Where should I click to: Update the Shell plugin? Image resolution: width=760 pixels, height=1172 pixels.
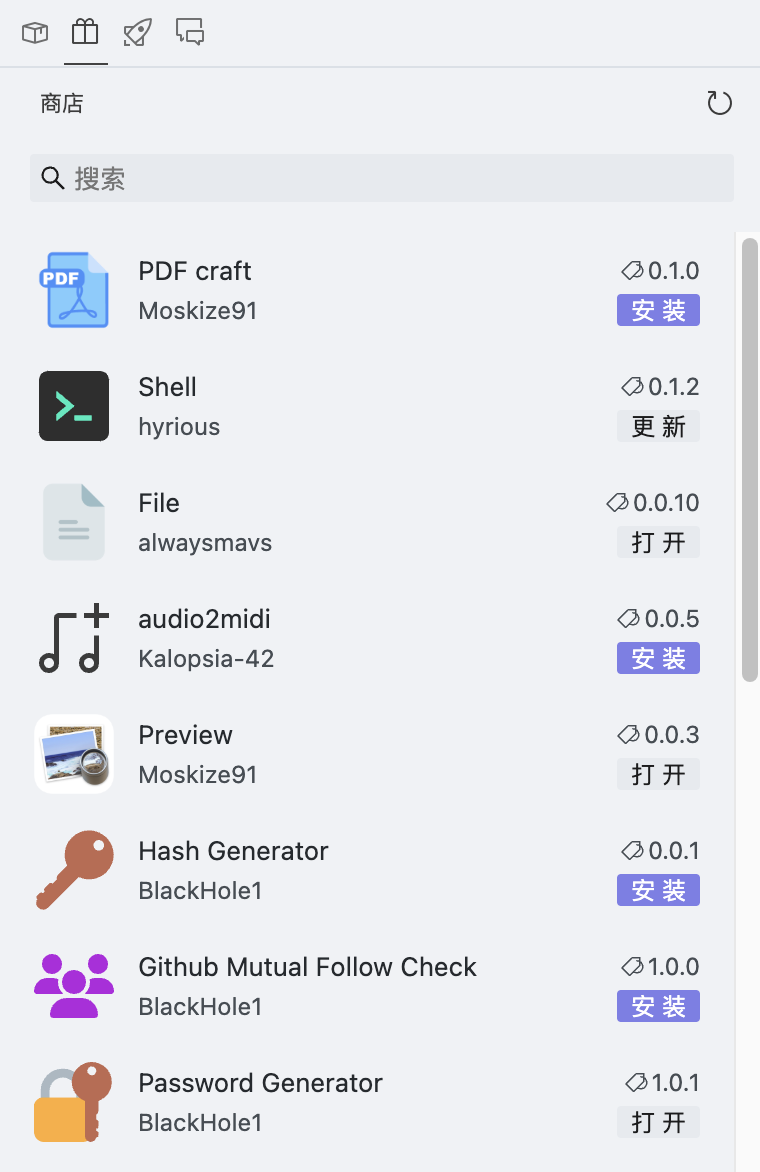[658, 427]
